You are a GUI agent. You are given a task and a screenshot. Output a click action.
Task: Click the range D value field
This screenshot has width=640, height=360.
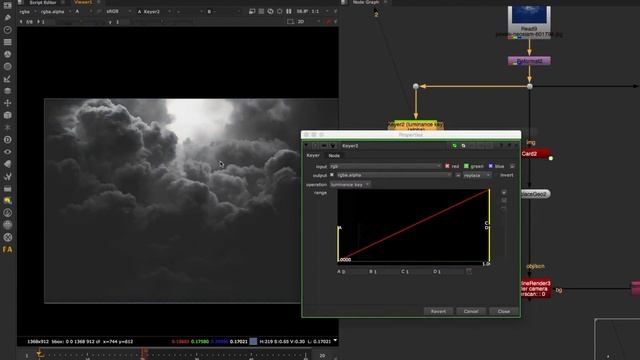449,271
